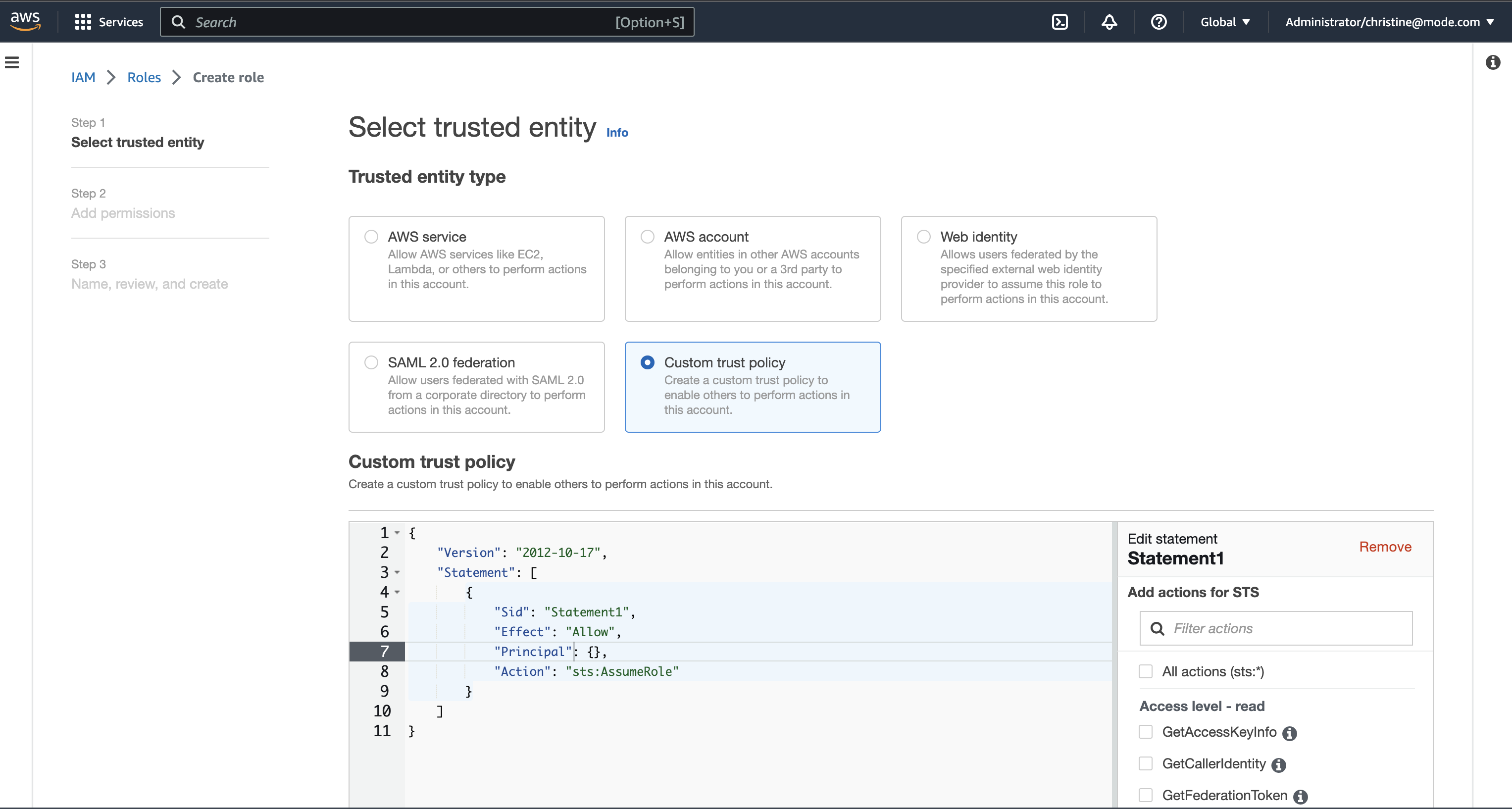Screen dimensions: 1512x809
Task: Open the Info link beside page title
Action: (617, 133)
